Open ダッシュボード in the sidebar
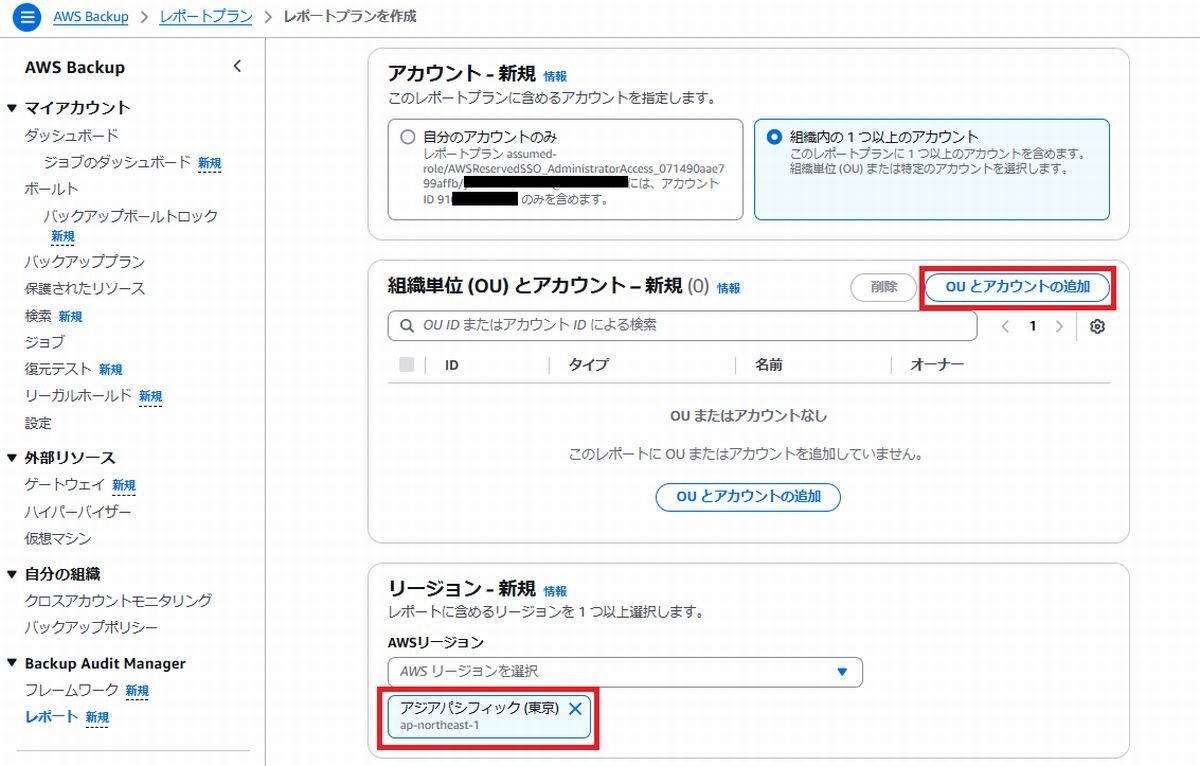This screenshot has height=766, width=1200. [71, 135]
